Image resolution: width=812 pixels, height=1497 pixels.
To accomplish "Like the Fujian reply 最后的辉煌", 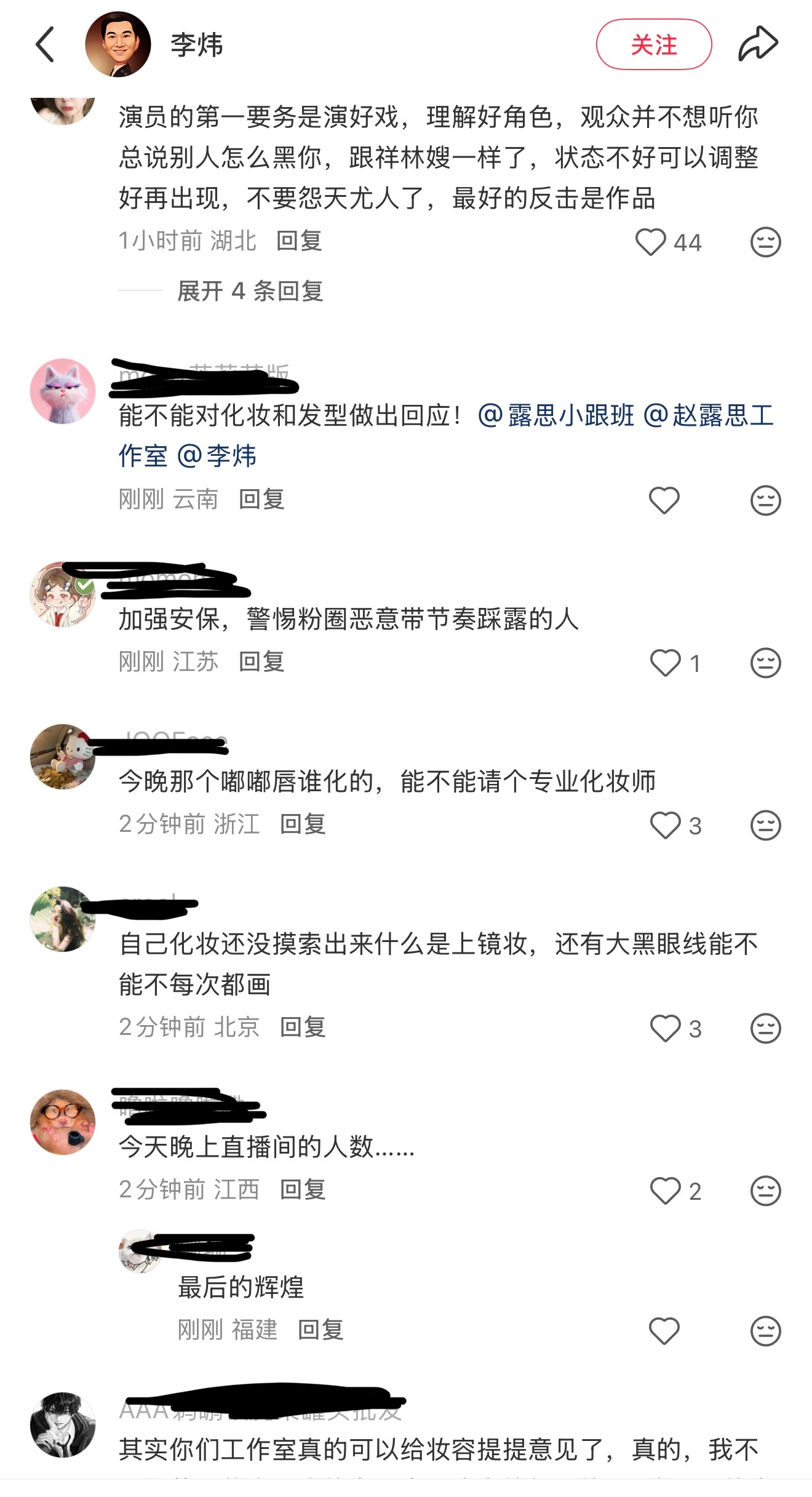I will pos(664,1331).
